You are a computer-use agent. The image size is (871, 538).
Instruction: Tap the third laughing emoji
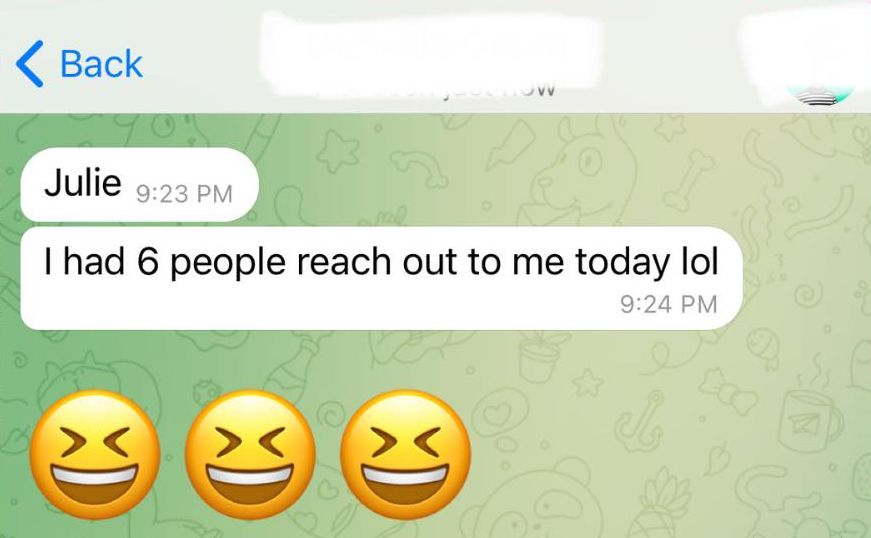tap(406, 455)
